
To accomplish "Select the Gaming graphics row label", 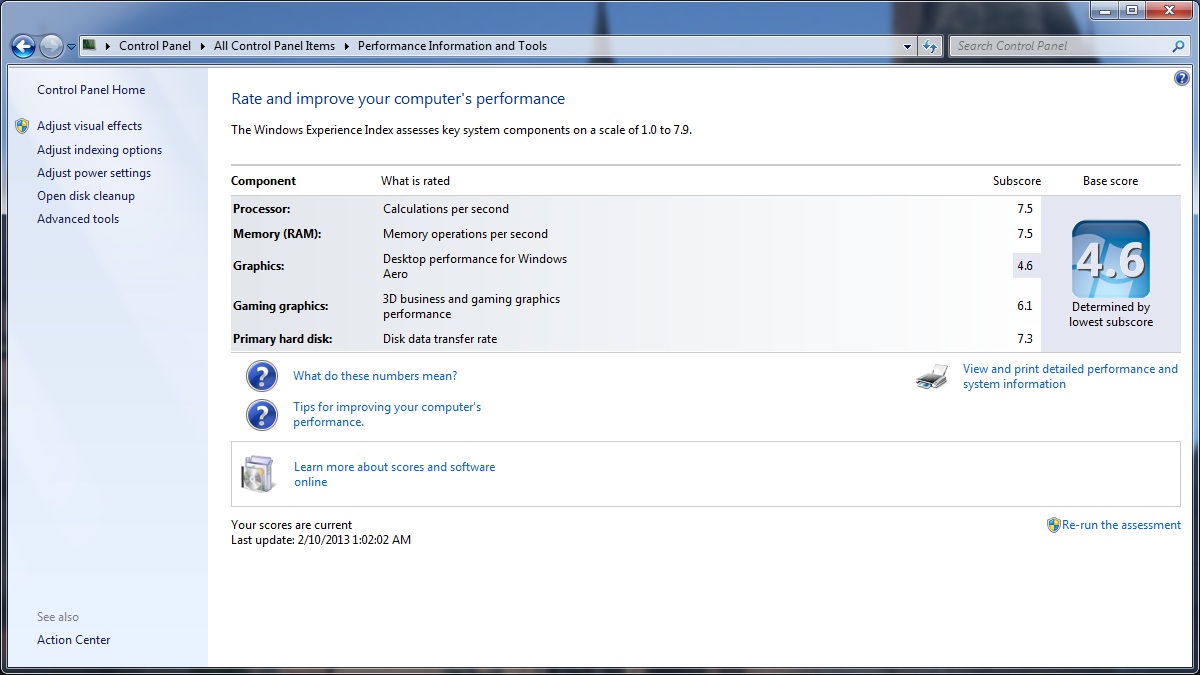I will 280,306.
